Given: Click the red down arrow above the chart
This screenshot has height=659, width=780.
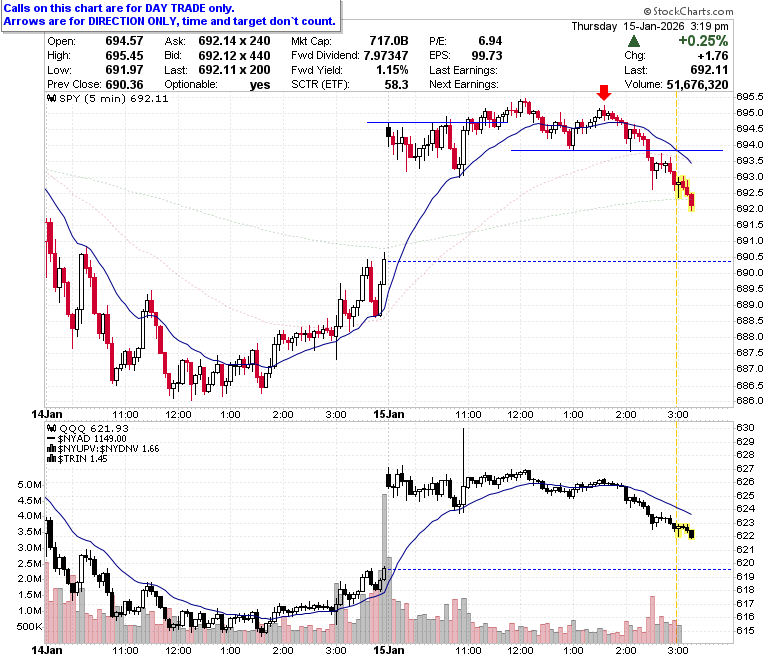Looking at the screenshot, I should (604, 93).
